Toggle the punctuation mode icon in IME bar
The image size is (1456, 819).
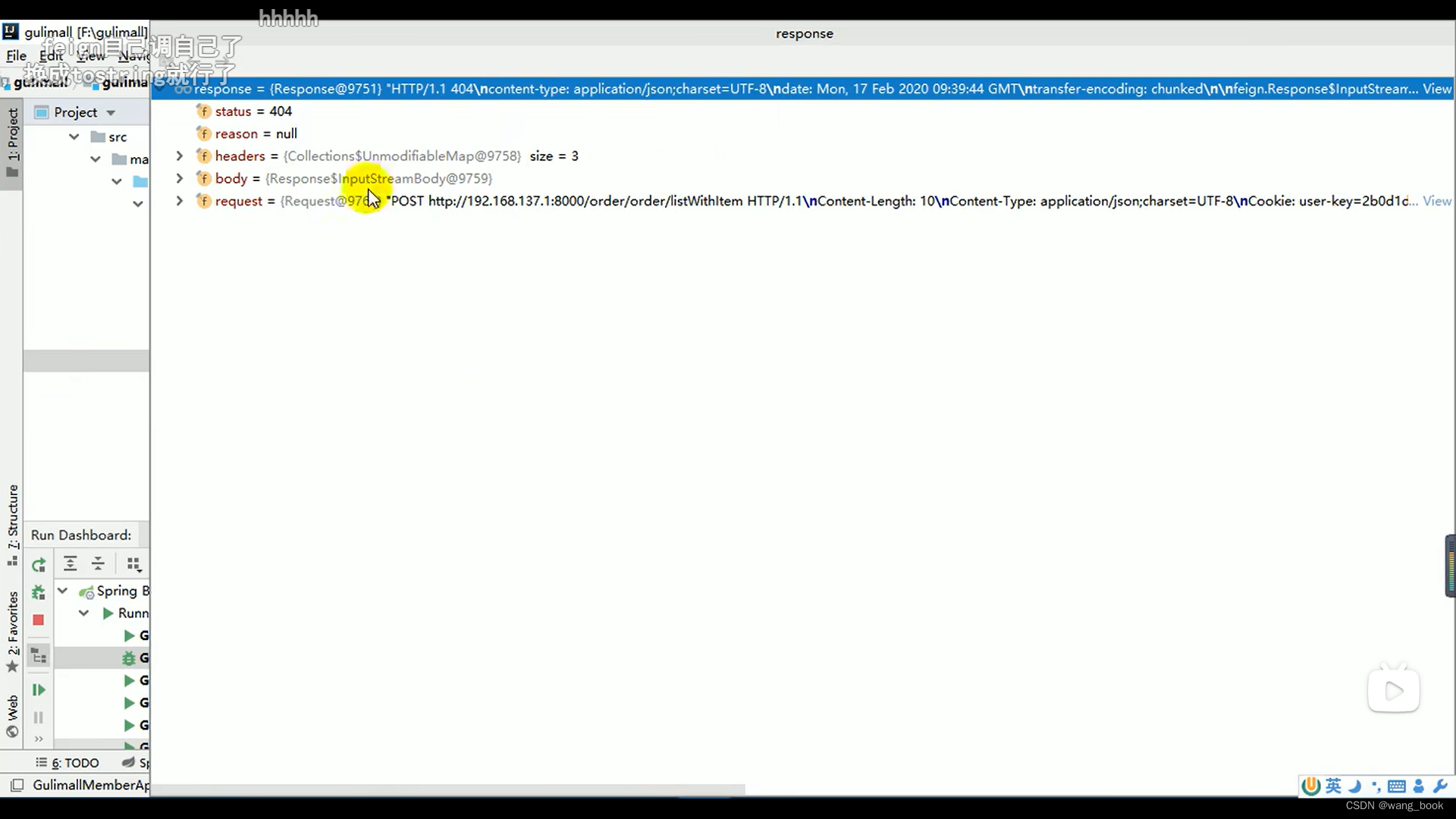tap(1376, 786)
